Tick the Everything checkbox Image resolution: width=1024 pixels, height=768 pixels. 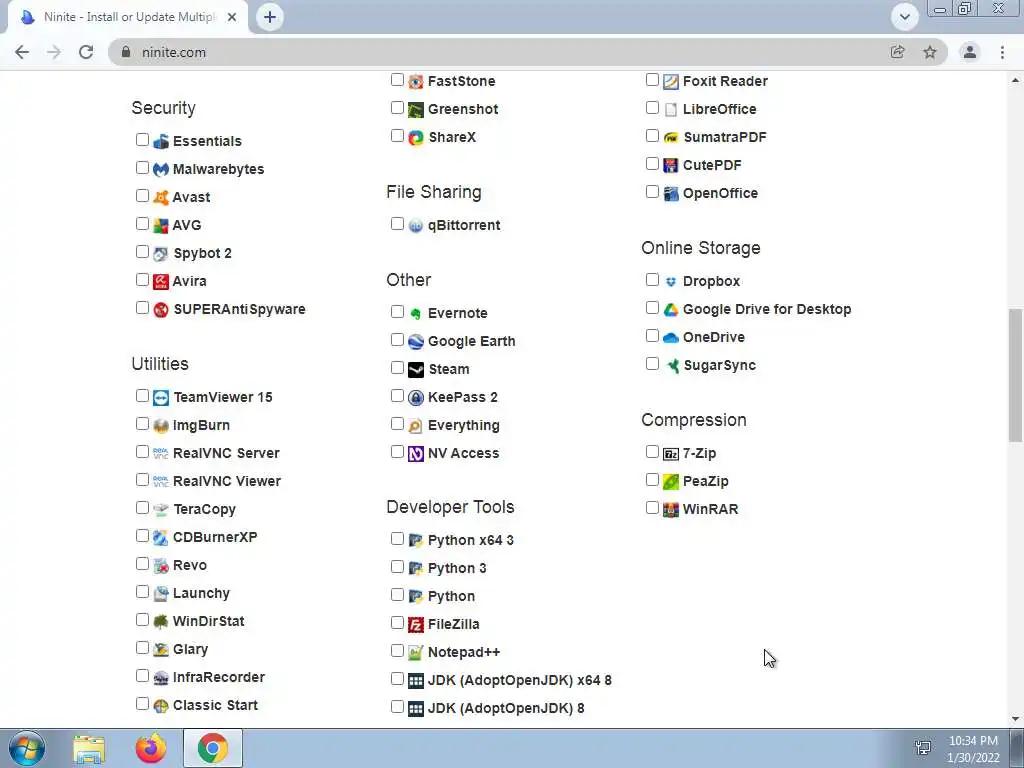(397, 423)
